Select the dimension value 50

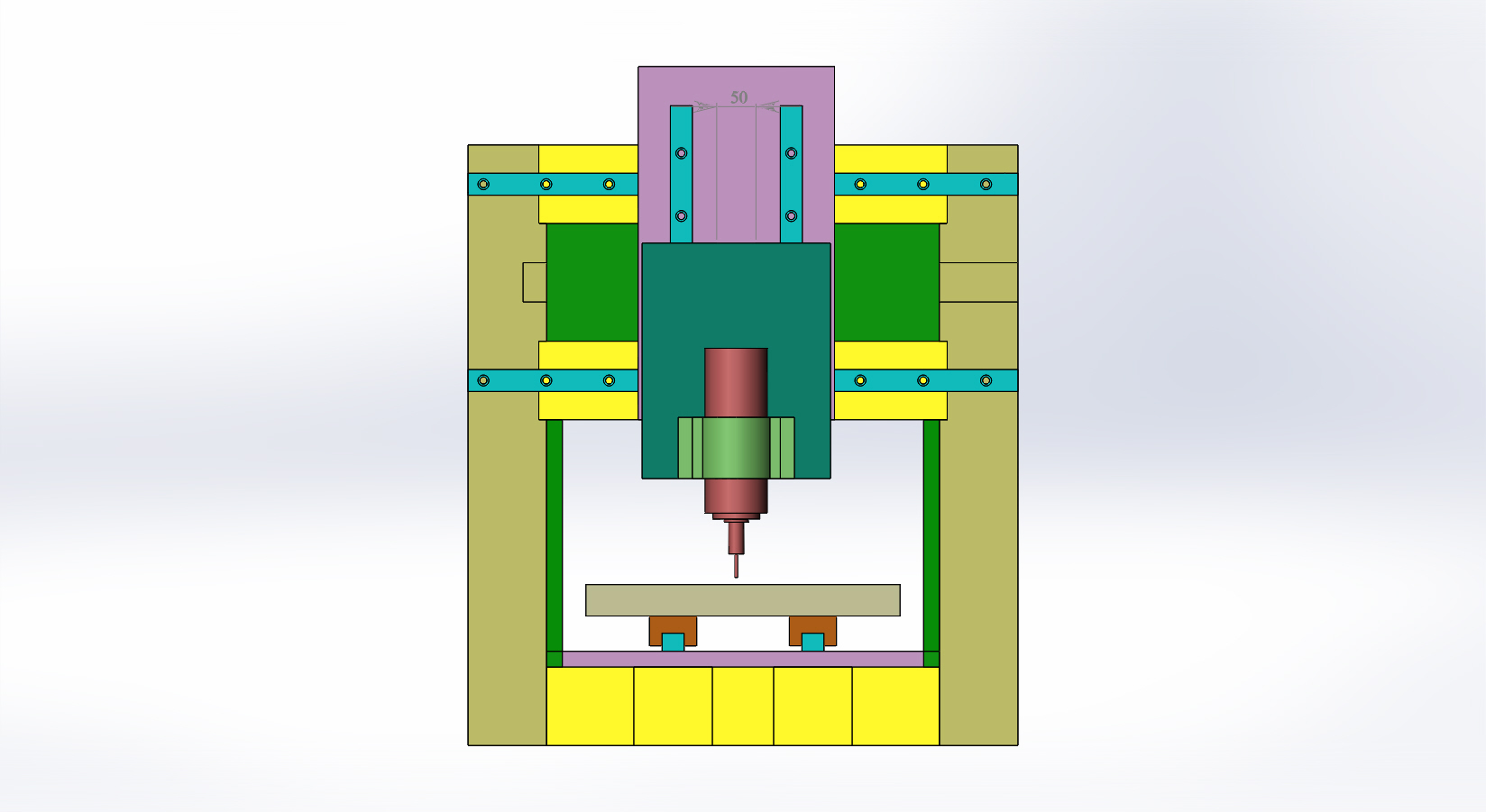[739, 97]
